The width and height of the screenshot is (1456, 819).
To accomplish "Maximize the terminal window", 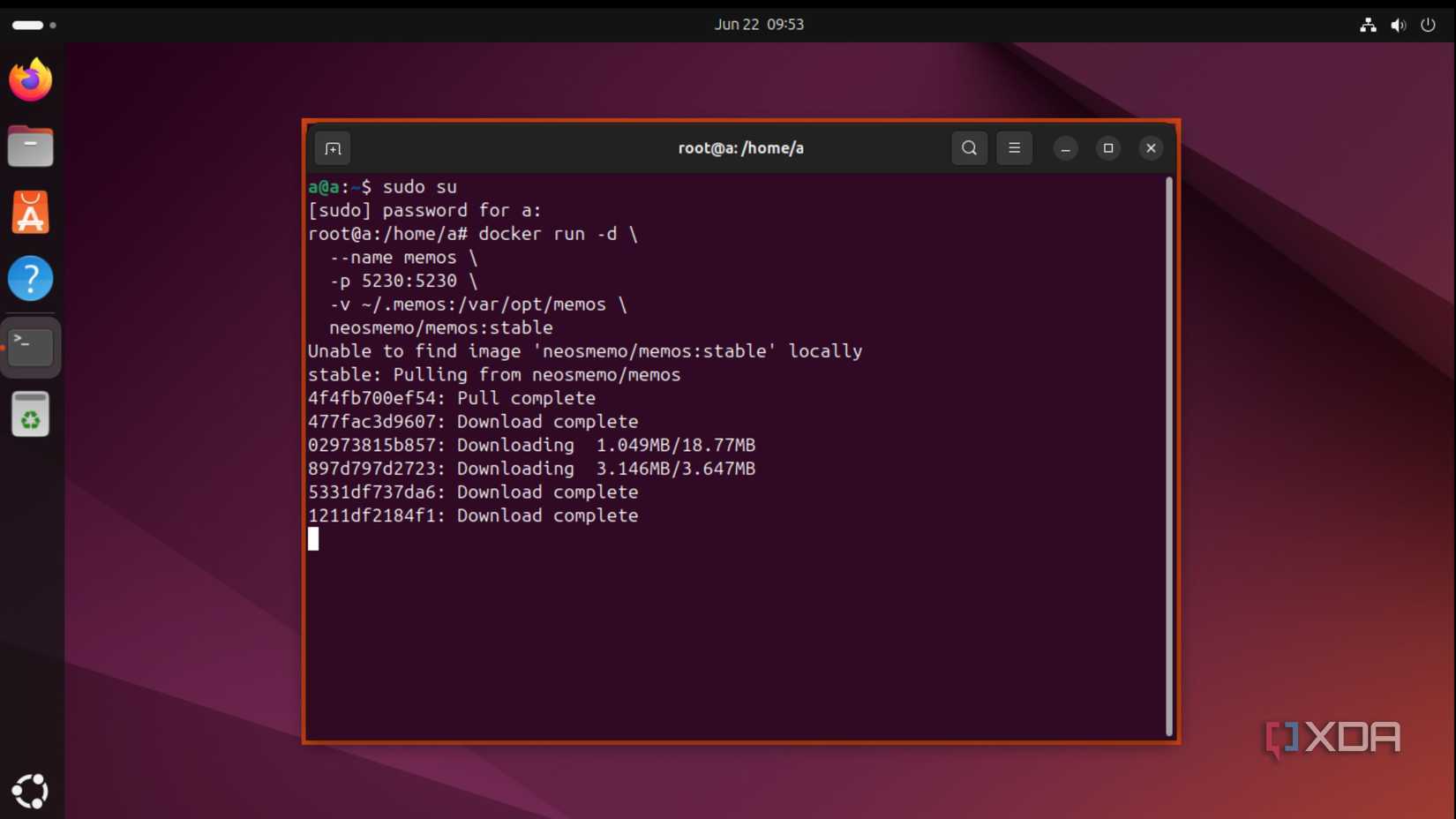I will (x=1108, y=148).
